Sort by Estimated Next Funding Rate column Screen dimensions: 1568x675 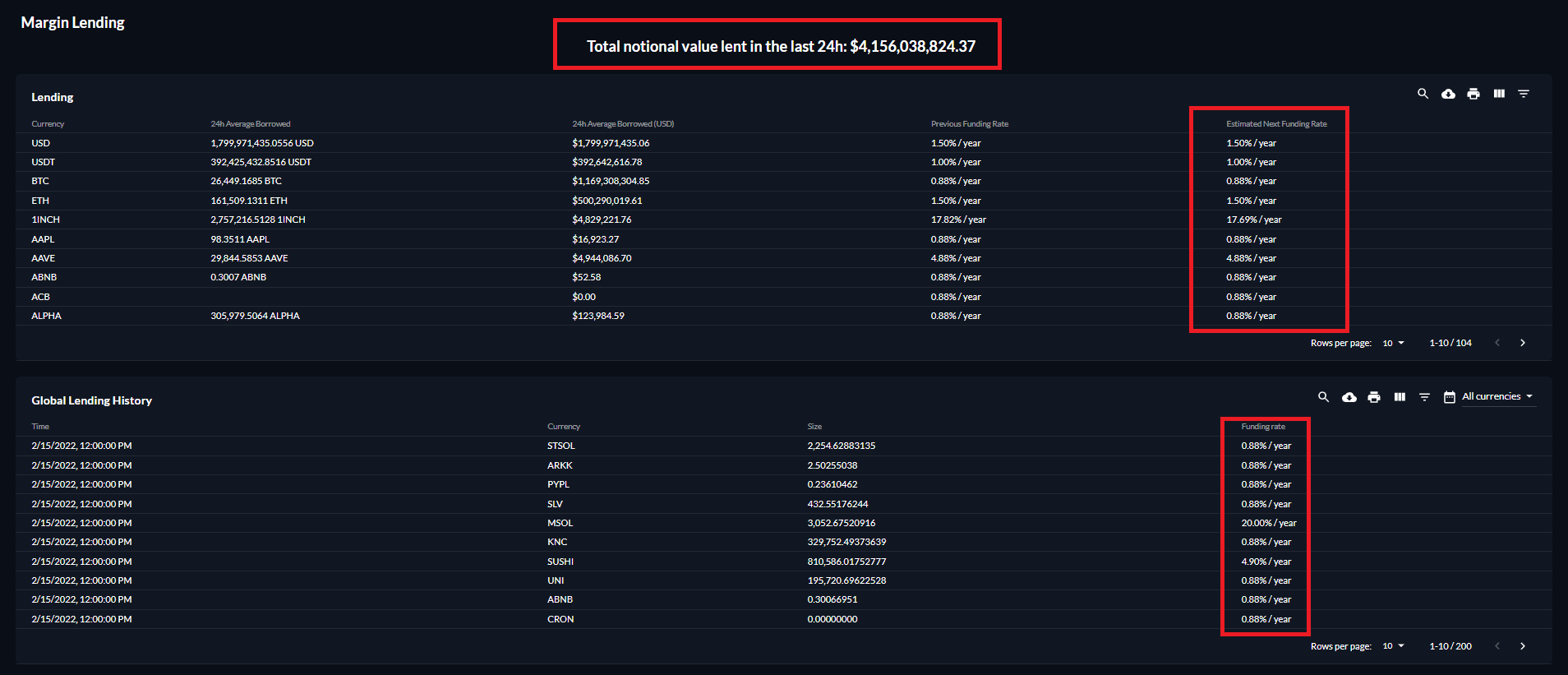click(1276, 124)
